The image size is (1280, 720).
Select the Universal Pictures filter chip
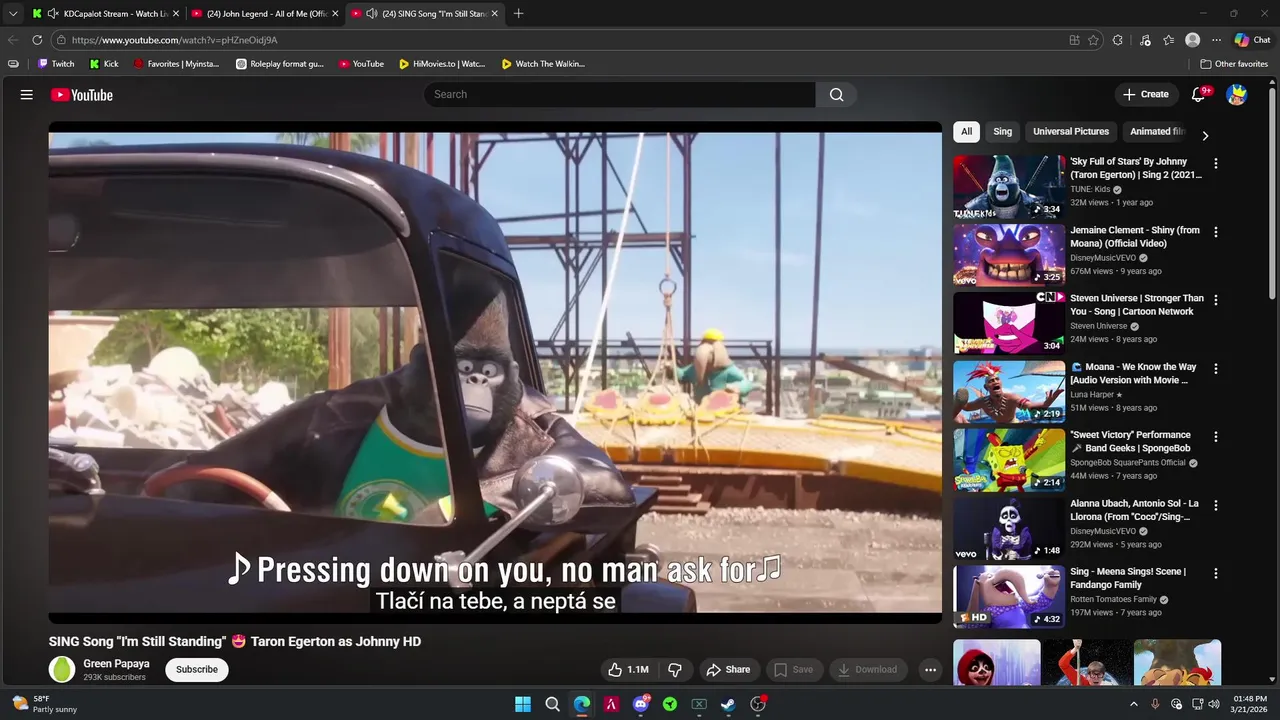pos(1071,132)
